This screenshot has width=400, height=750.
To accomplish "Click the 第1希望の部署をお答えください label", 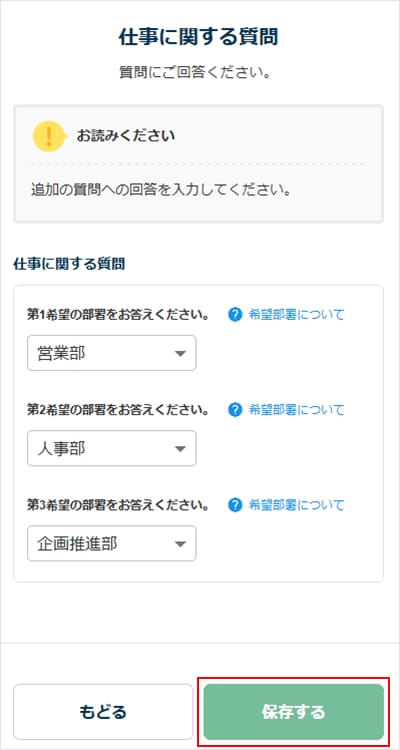I will [x=118, y=315].
